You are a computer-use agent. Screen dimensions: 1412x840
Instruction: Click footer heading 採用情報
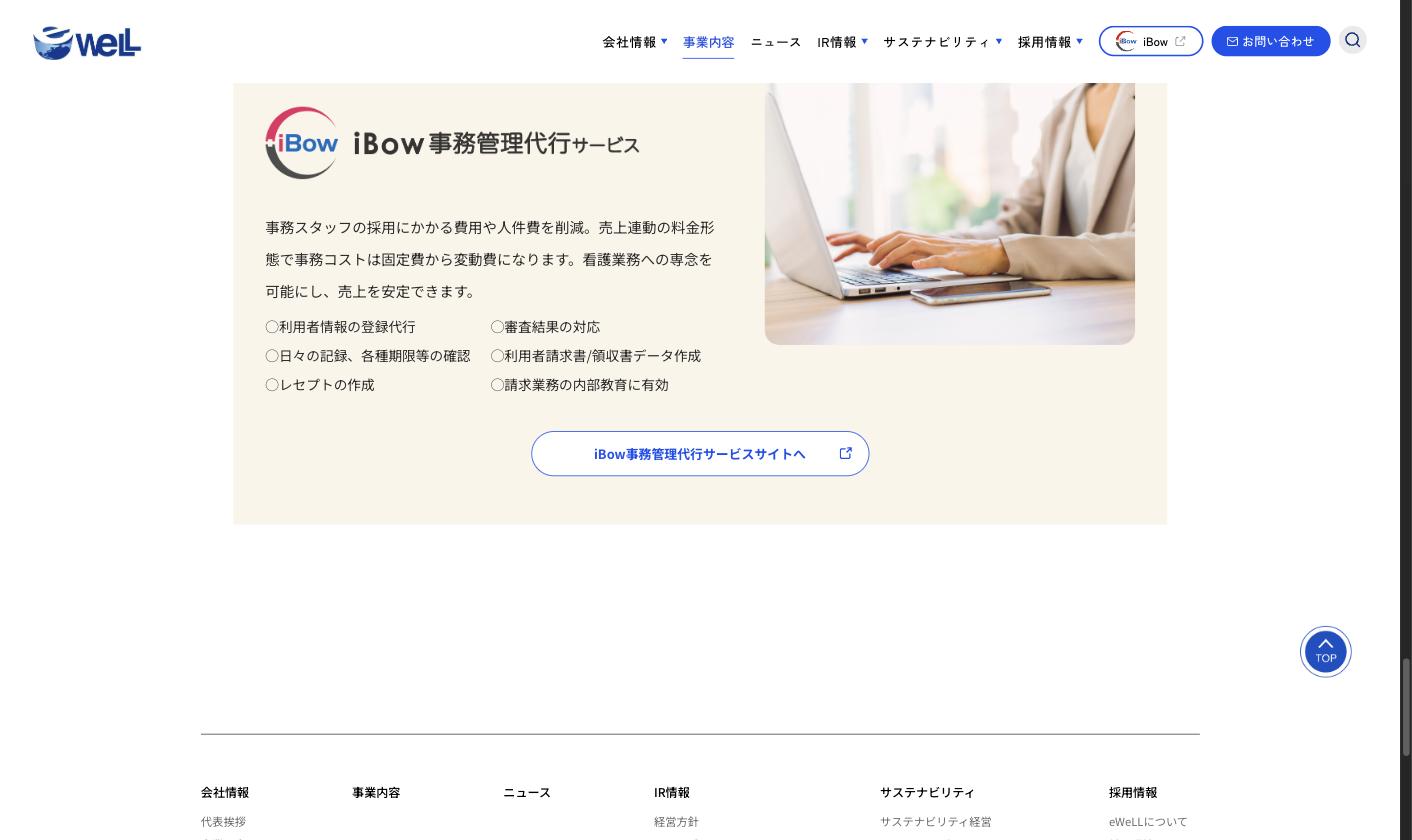coord(1133,792)
